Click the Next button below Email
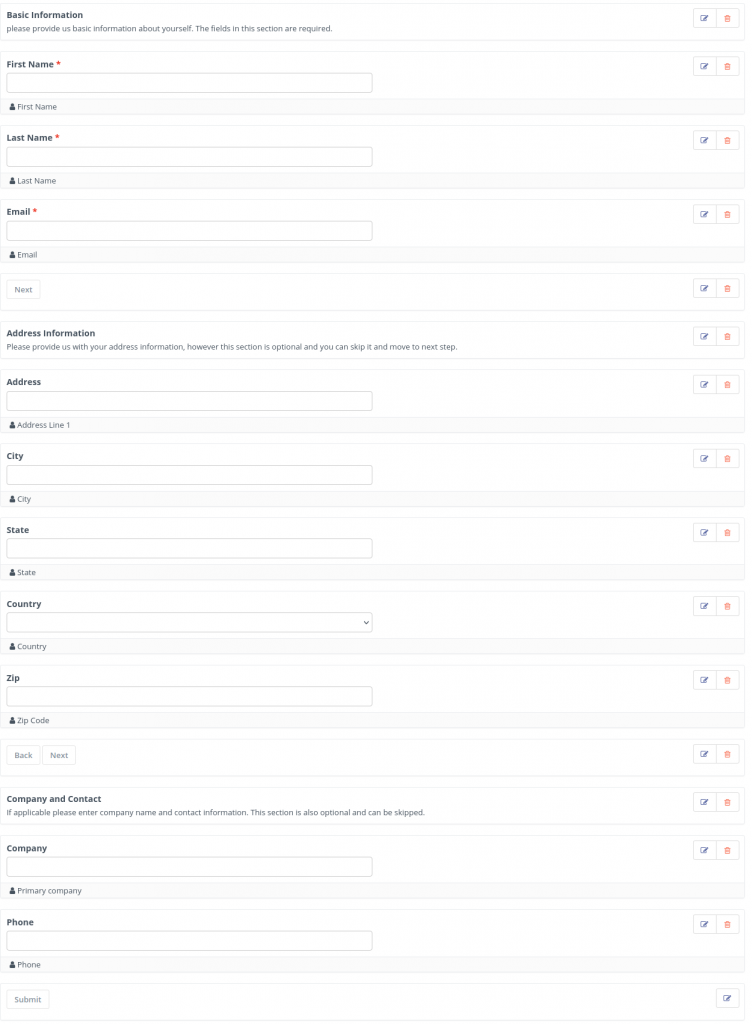This screenshot has width=752, height=1024. 24,289
